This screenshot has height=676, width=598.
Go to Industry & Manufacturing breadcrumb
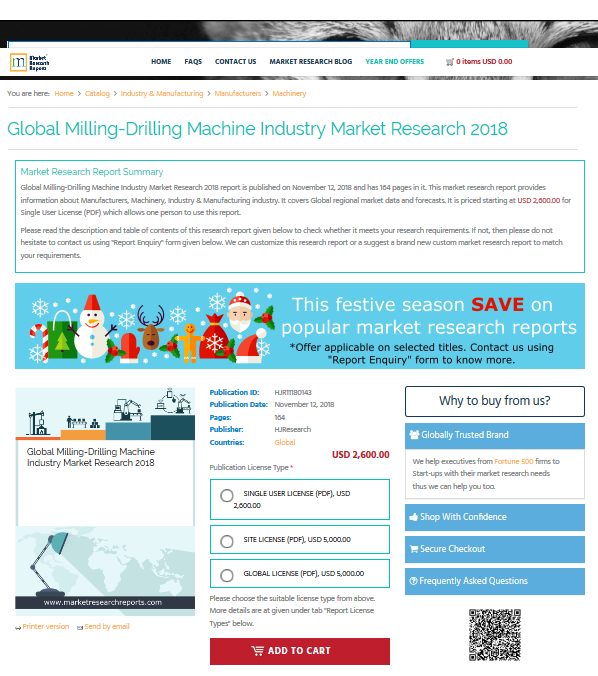coord(162,93)
